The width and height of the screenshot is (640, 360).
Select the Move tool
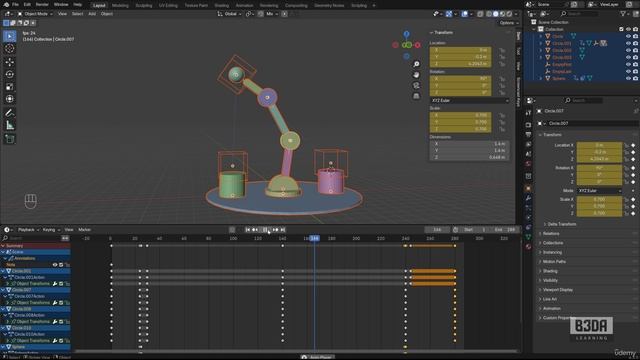9,62
